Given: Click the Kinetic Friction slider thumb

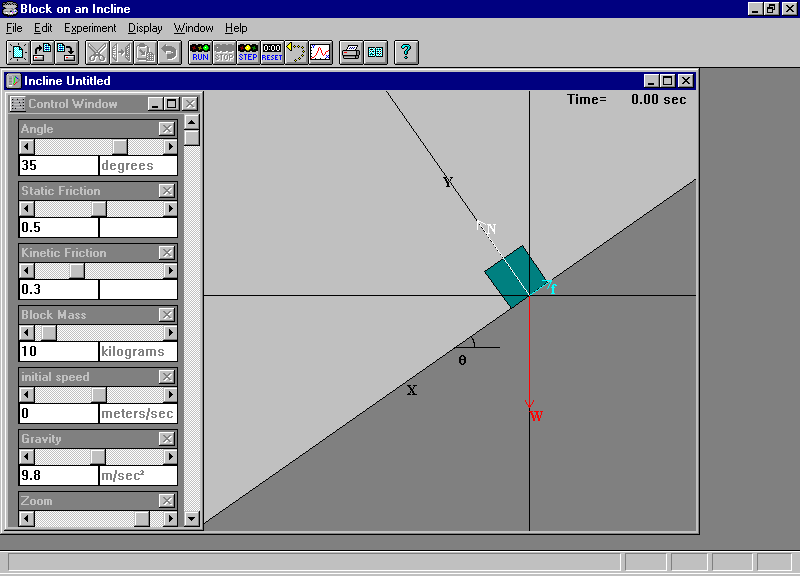Looking at the screenshot, I should click(77, 271).
